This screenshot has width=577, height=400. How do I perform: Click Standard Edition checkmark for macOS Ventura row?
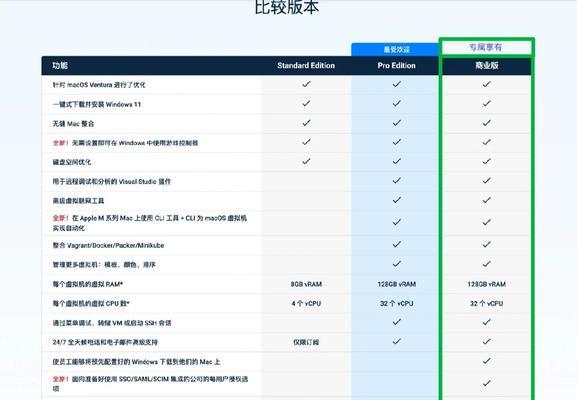pyautogui.click(x=306, y=84)
